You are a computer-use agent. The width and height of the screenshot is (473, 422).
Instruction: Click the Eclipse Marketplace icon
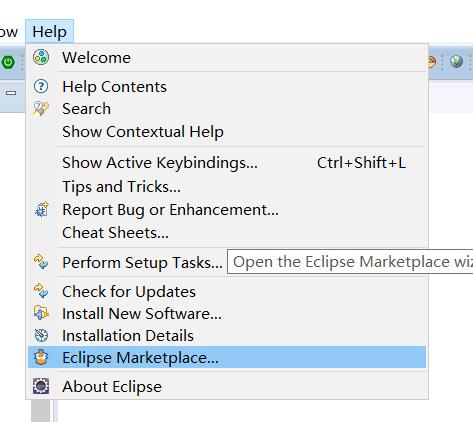point(41,357)
